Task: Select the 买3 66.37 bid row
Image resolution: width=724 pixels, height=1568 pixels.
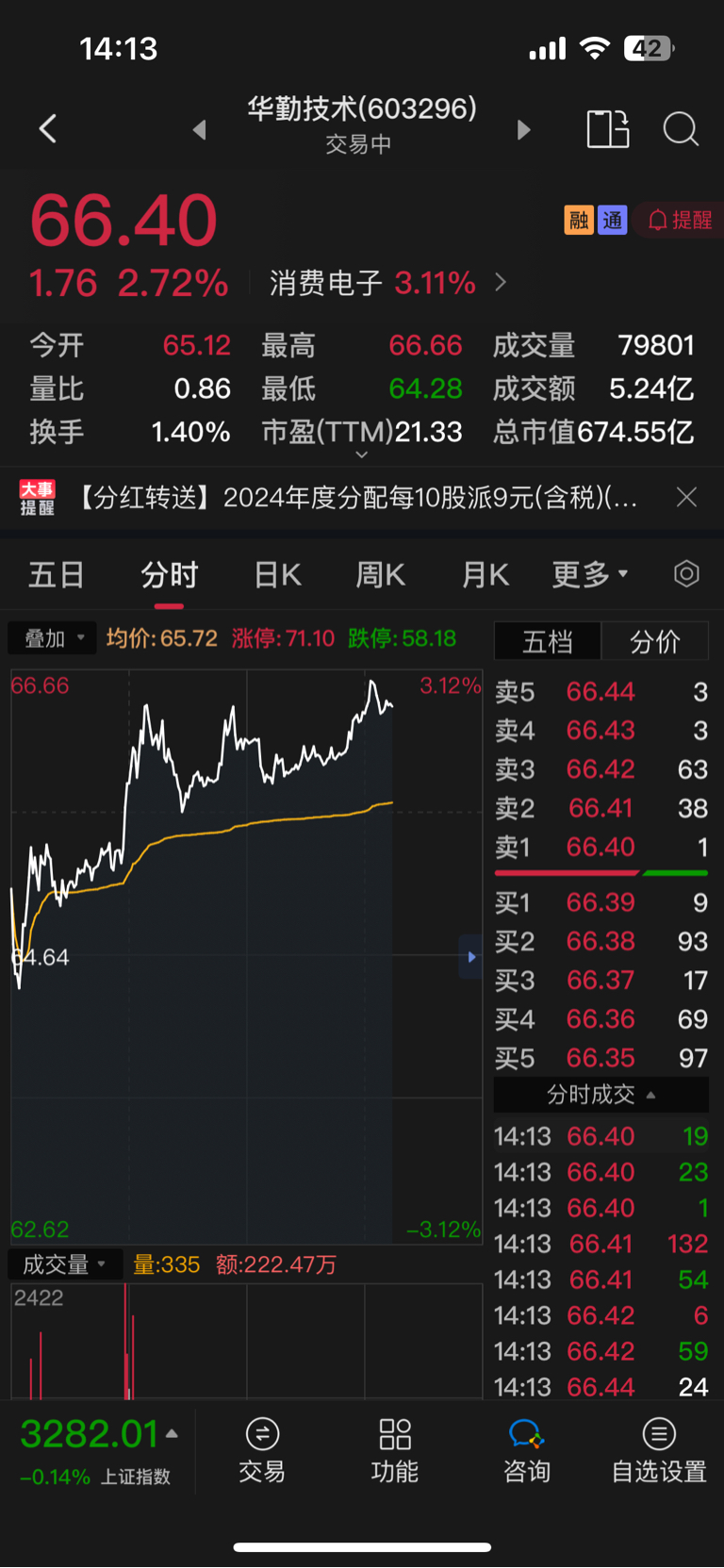Action: click(601, 981)
